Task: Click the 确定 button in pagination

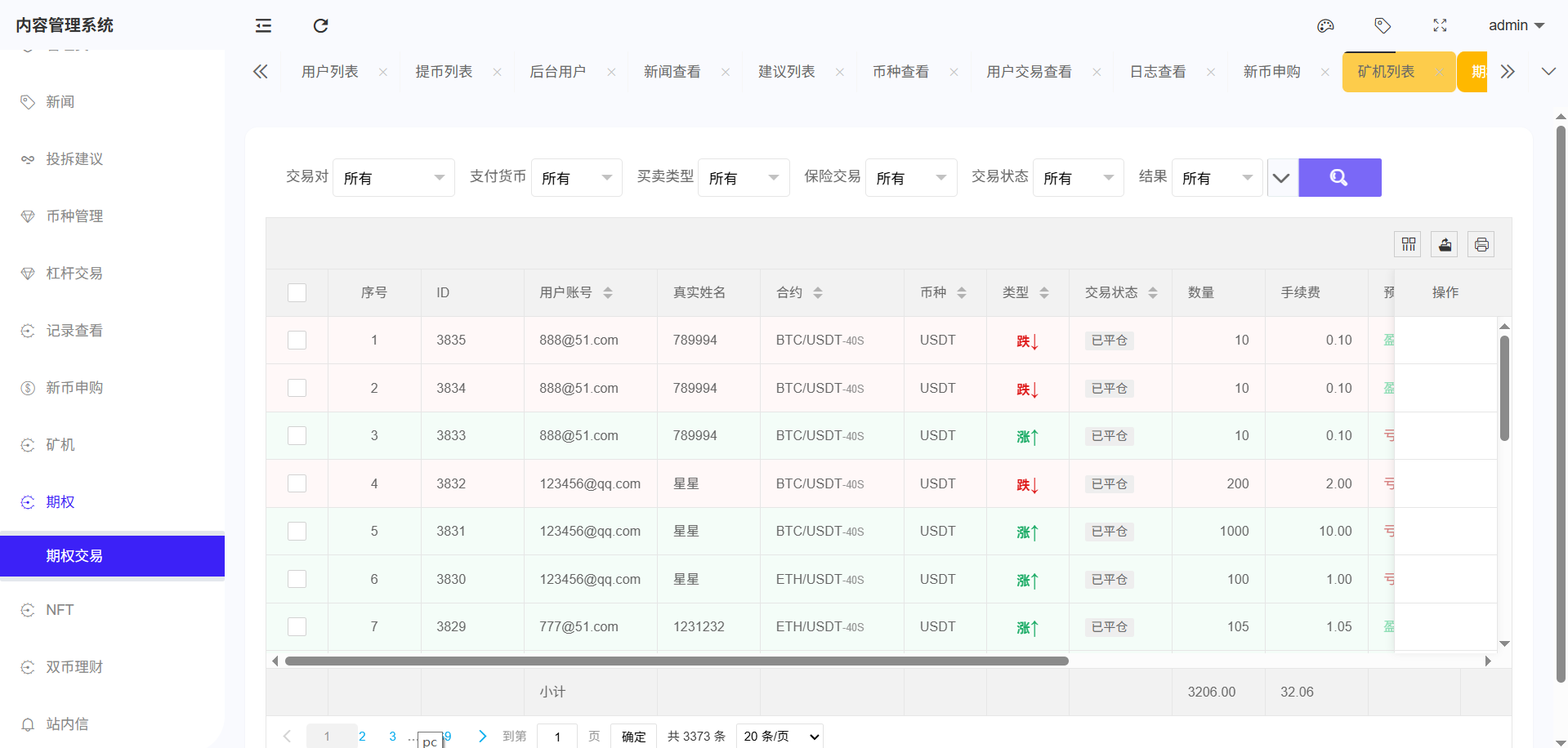Action: 633,736
